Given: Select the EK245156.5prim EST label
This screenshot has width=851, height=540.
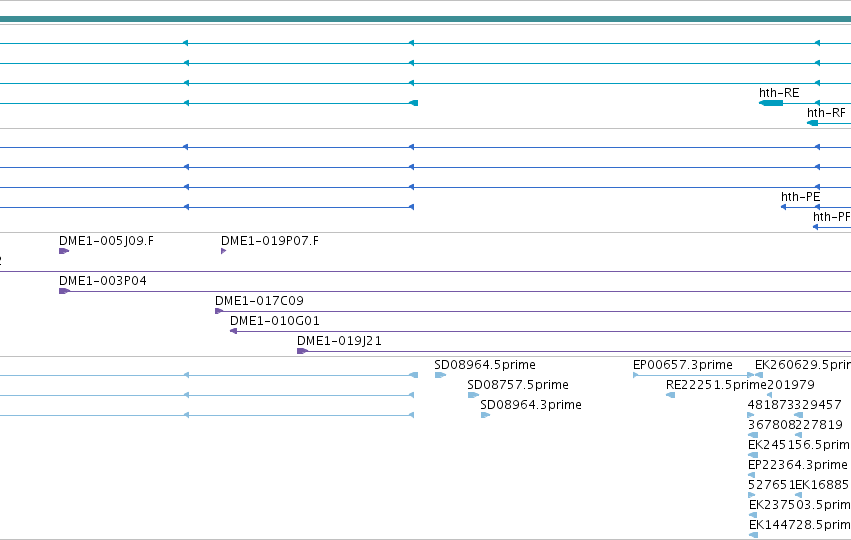Looking at the screenshot, I should click(x=799, y=446).
